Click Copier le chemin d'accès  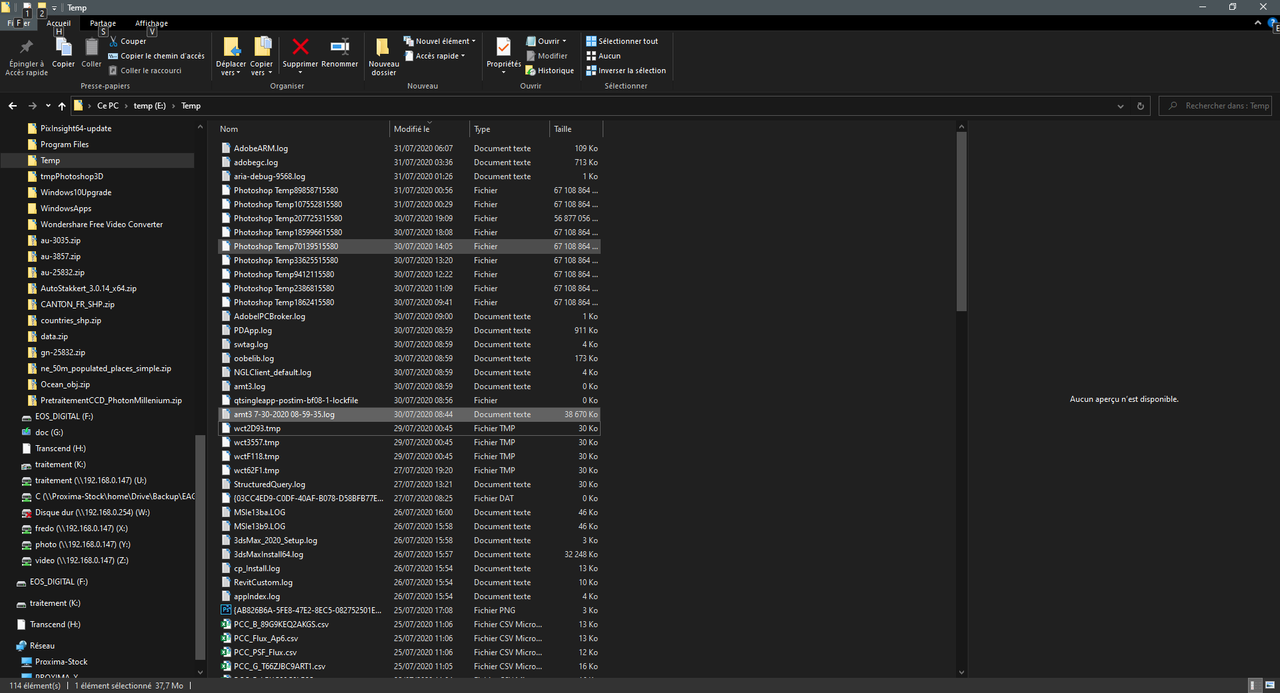156,56
